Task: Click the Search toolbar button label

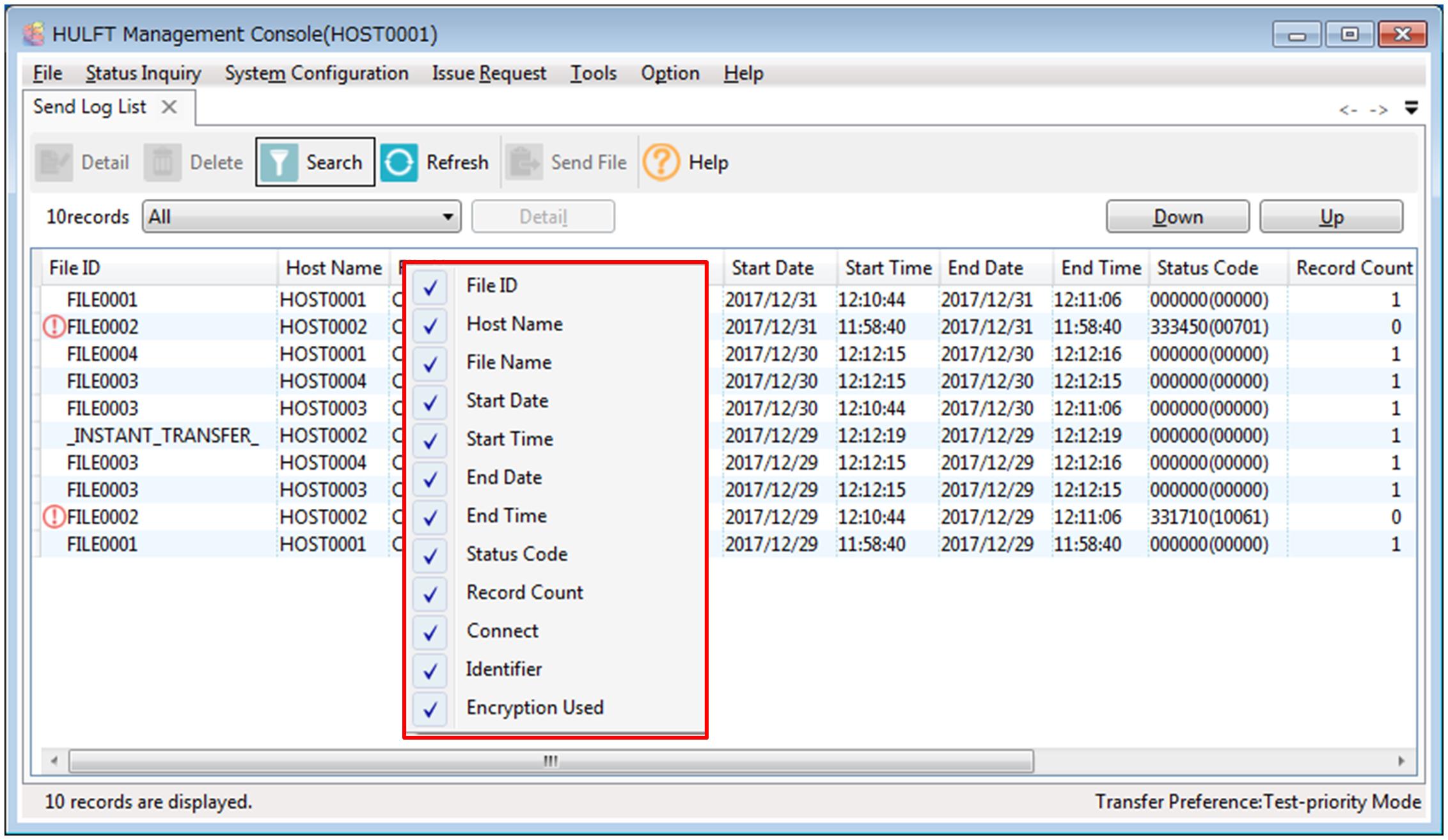Action: [x=334, y=162]
